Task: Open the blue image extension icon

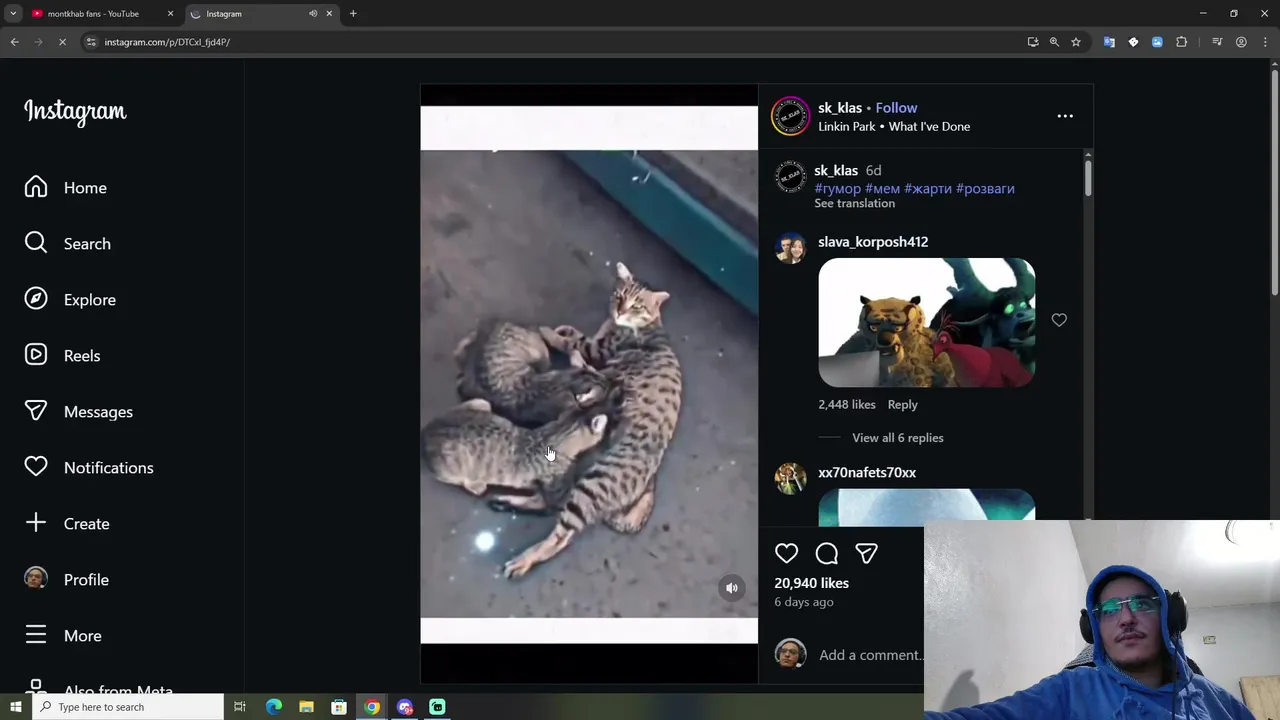Action: coord(1157,42)
